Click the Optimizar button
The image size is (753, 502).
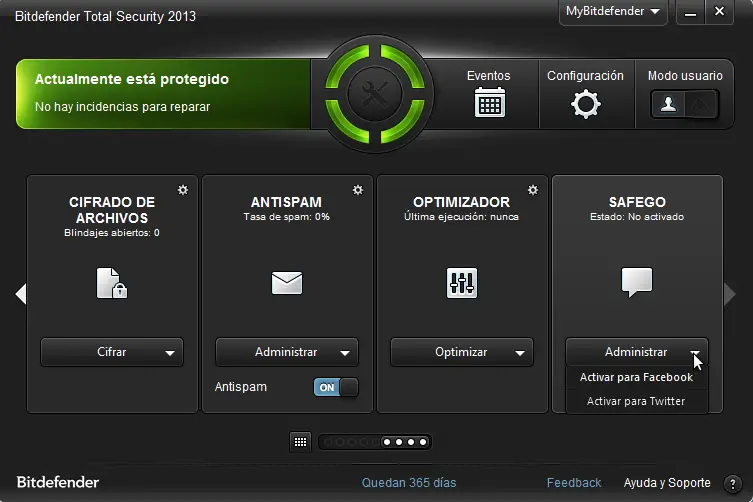click(461, 352)
